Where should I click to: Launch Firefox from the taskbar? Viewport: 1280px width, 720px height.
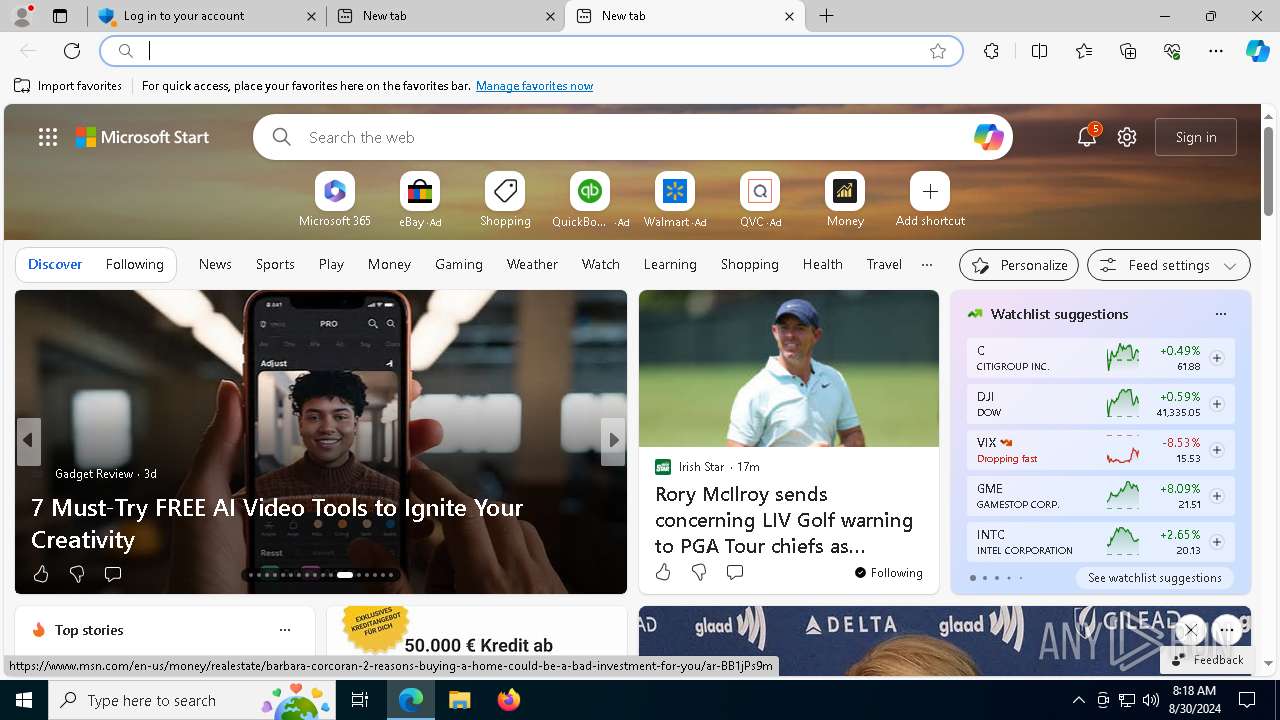(x=509, y=700)
